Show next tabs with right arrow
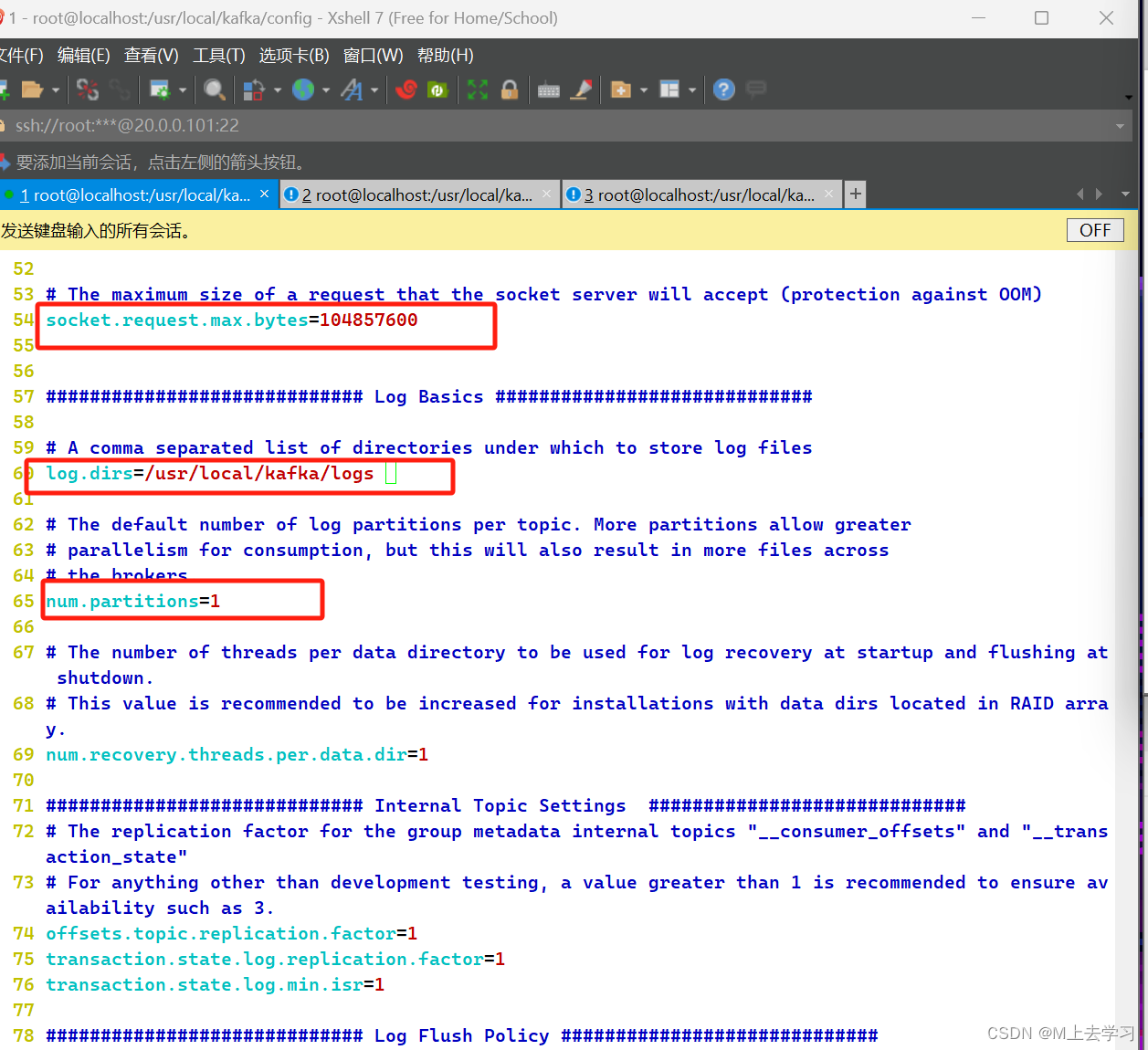1148x1050 pixels. click(x=1099, y=194)
